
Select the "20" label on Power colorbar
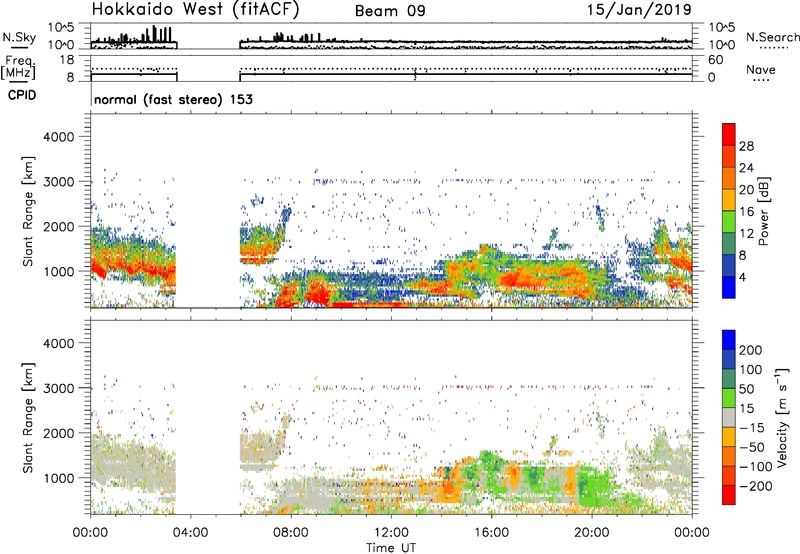tap(746, 190)
